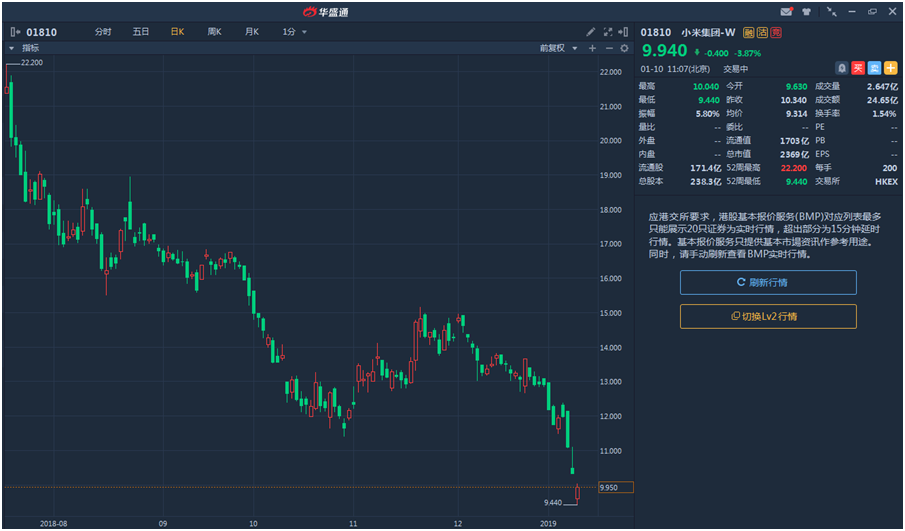
Task: Toggle the right side panel collapse icon
Action: point(624,32)
